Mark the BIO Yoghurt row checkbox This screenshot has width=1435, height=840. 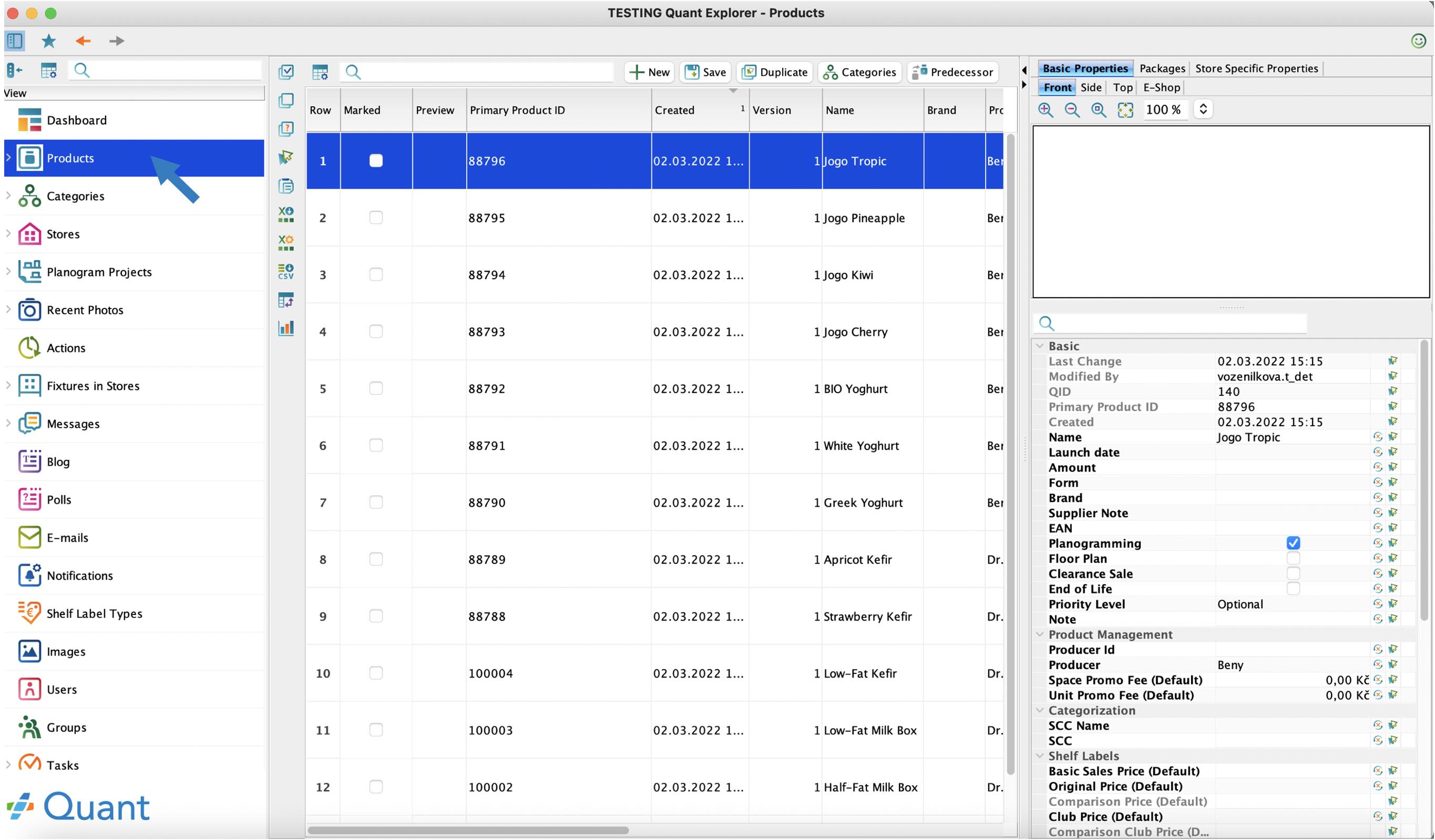tap(376, 388)
